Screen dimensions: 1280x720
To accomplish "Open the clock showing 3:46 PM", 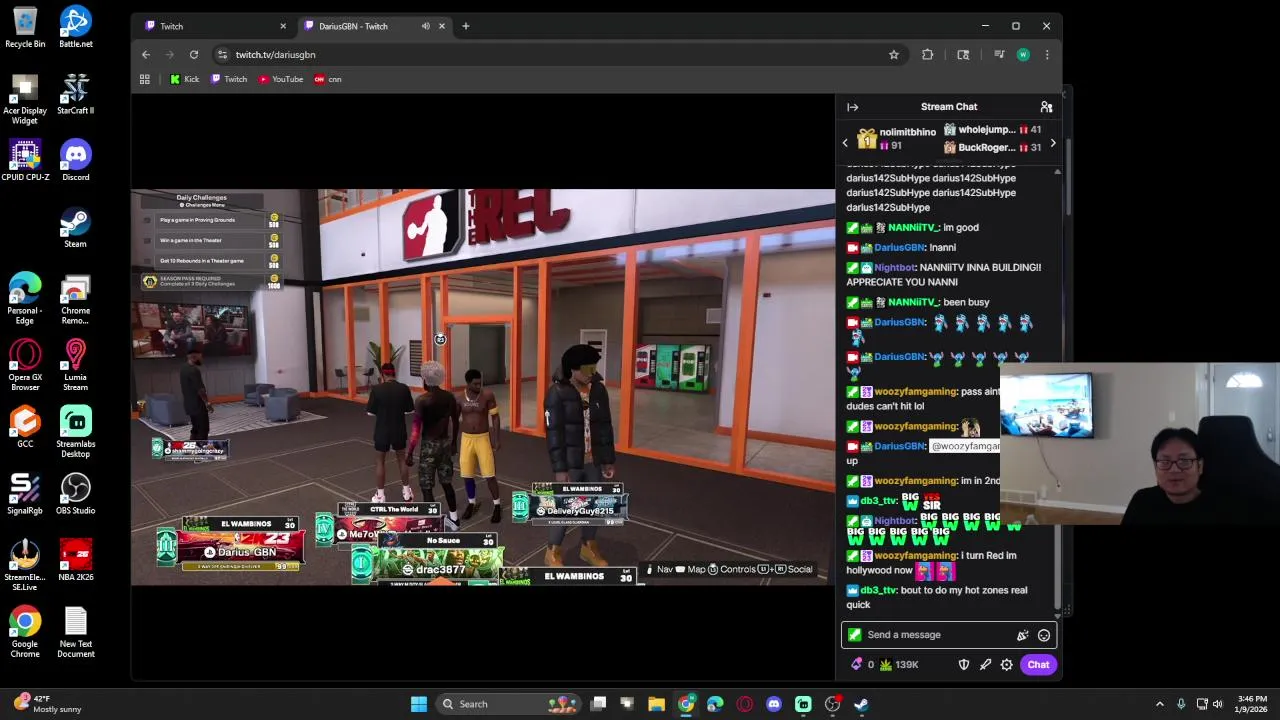I will click(x=1252, y=704).
